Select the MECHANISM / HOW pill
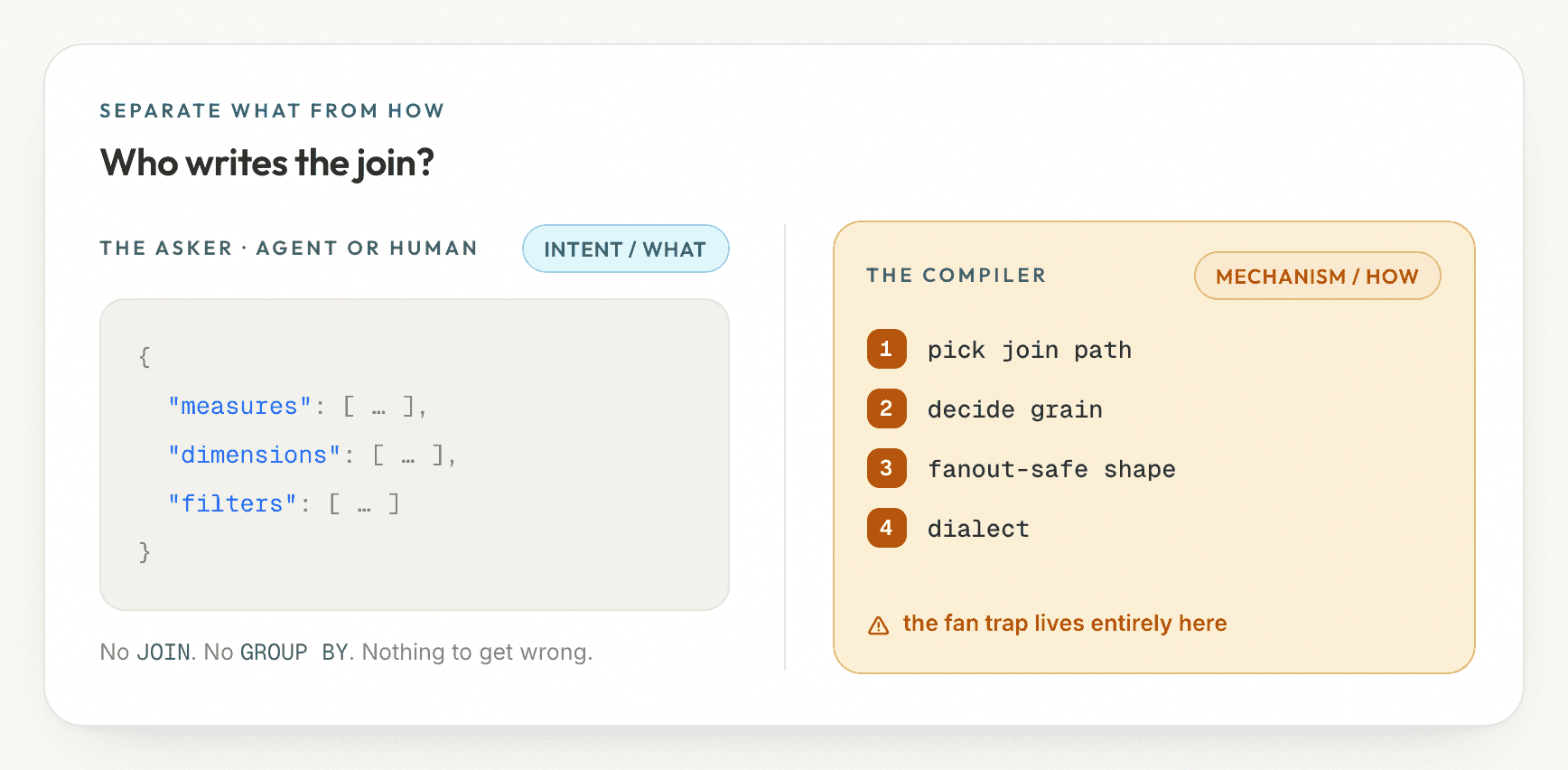This screenshot has height=770, width=1568. (1317, 276)
